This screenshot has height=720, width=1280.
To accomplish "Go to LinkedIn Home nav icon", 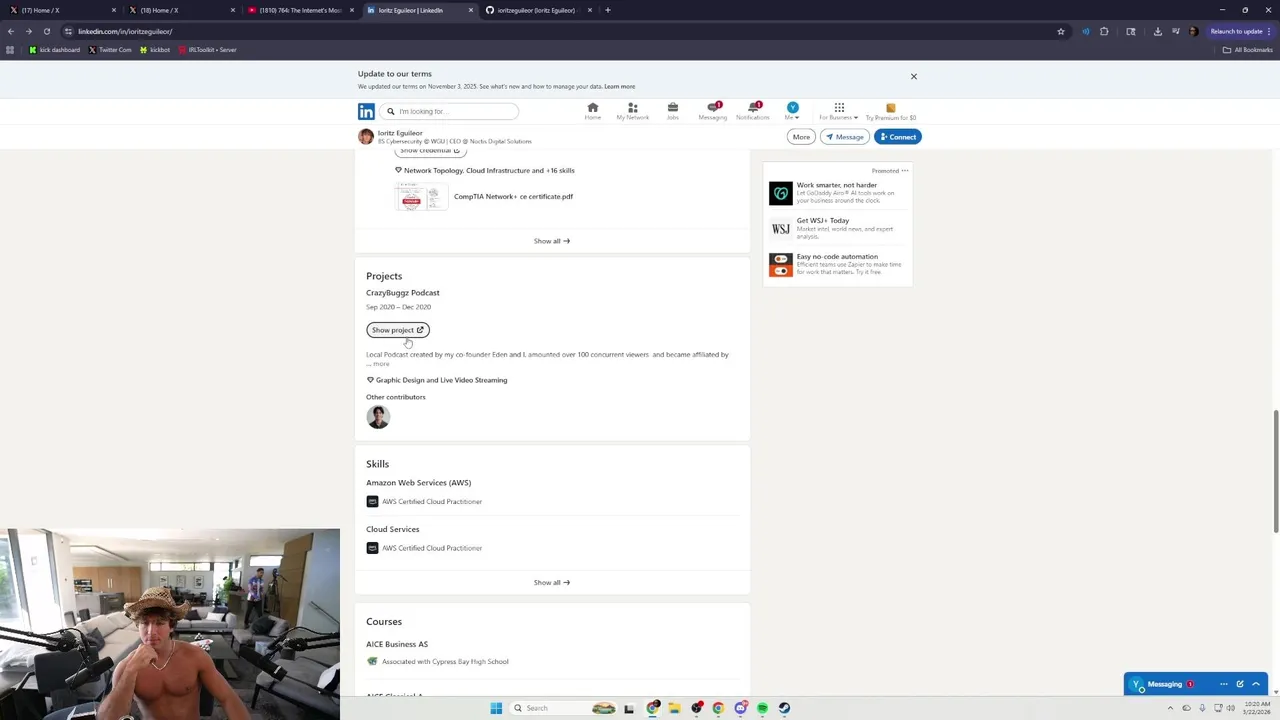I will [x=593, y=111].
